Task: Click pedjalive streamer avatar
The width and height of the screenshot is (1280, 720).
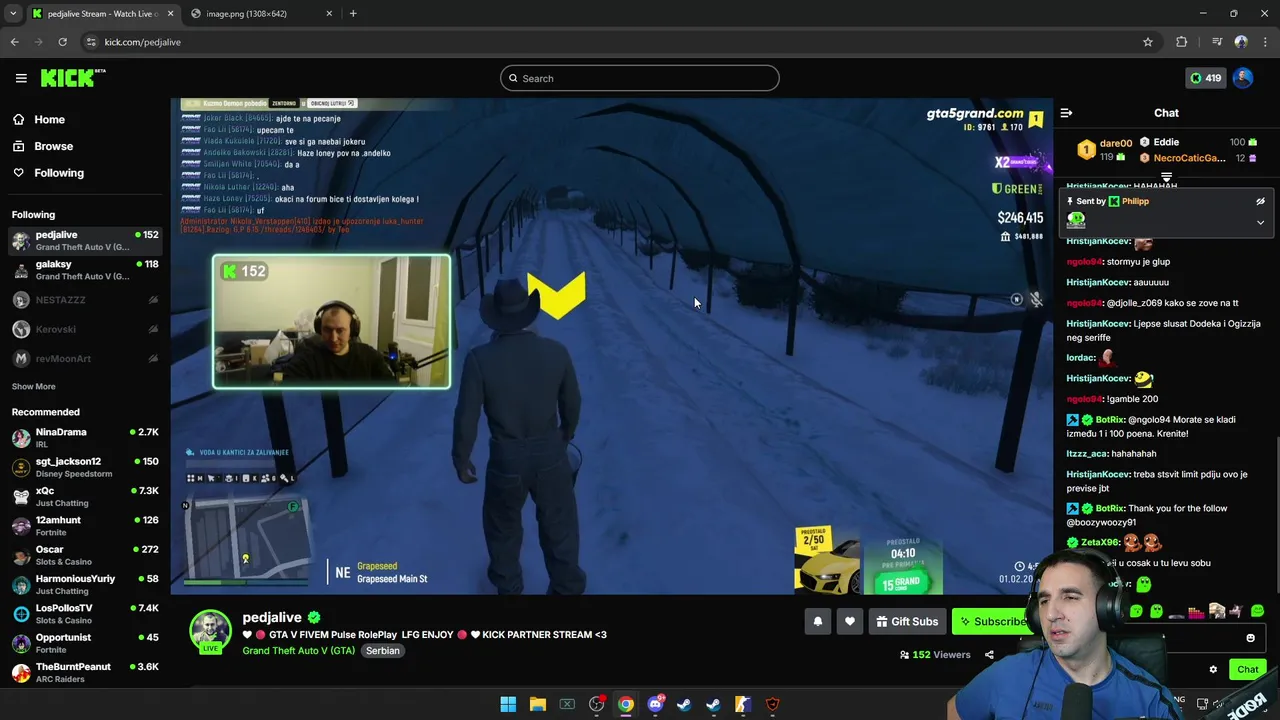Action: click(210, 632)
